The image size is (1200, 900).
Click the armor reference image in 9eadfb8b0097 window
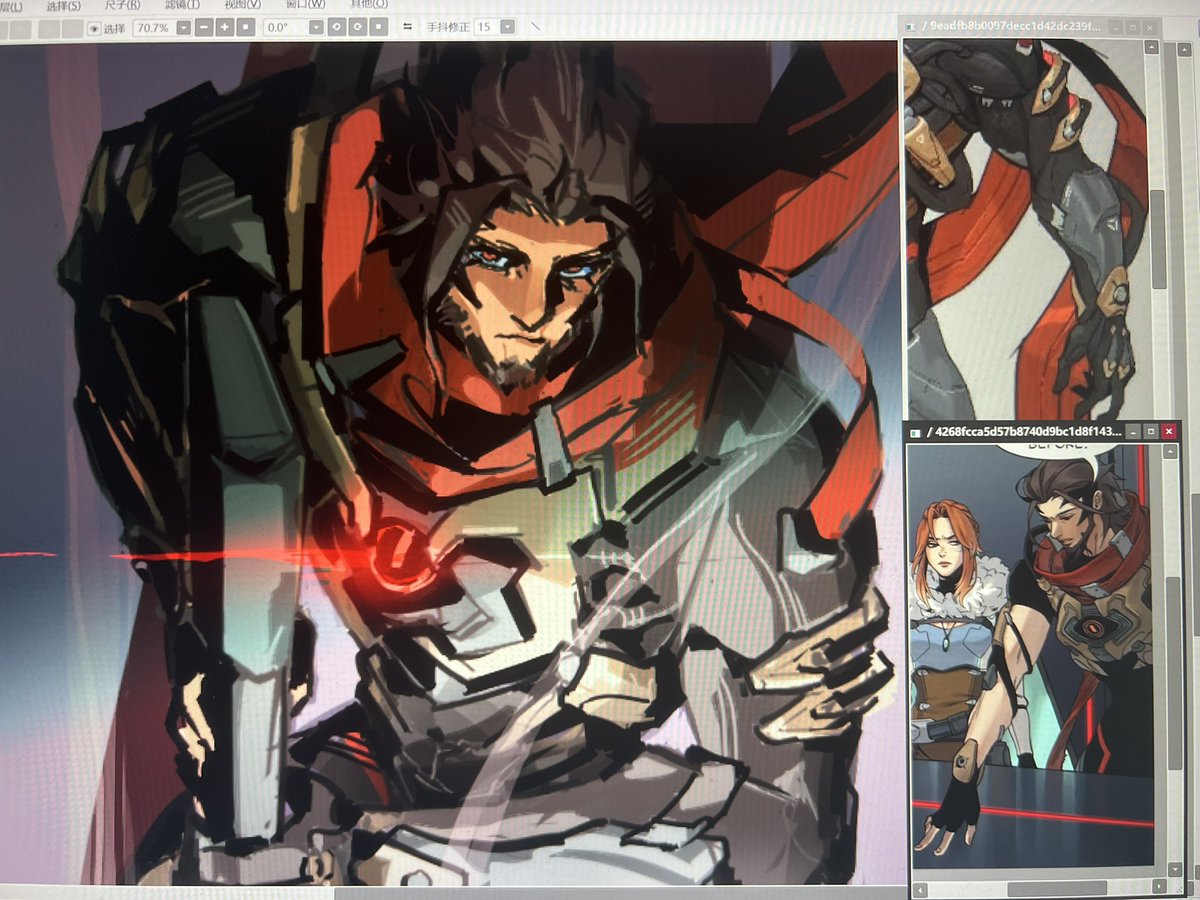pos(1025,230)
